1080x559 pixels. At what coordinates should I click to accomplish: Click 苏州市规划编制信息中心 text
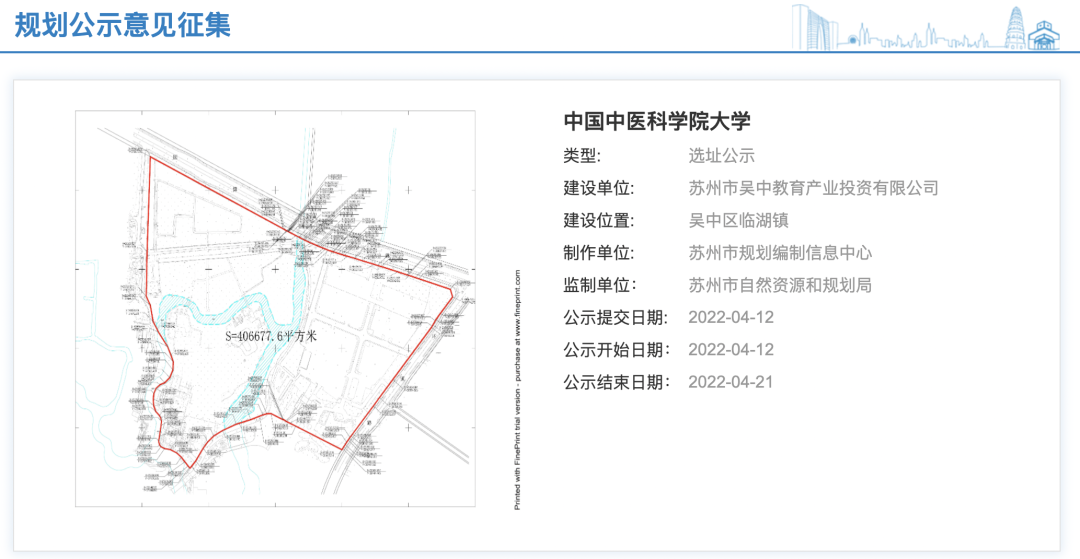780,253
